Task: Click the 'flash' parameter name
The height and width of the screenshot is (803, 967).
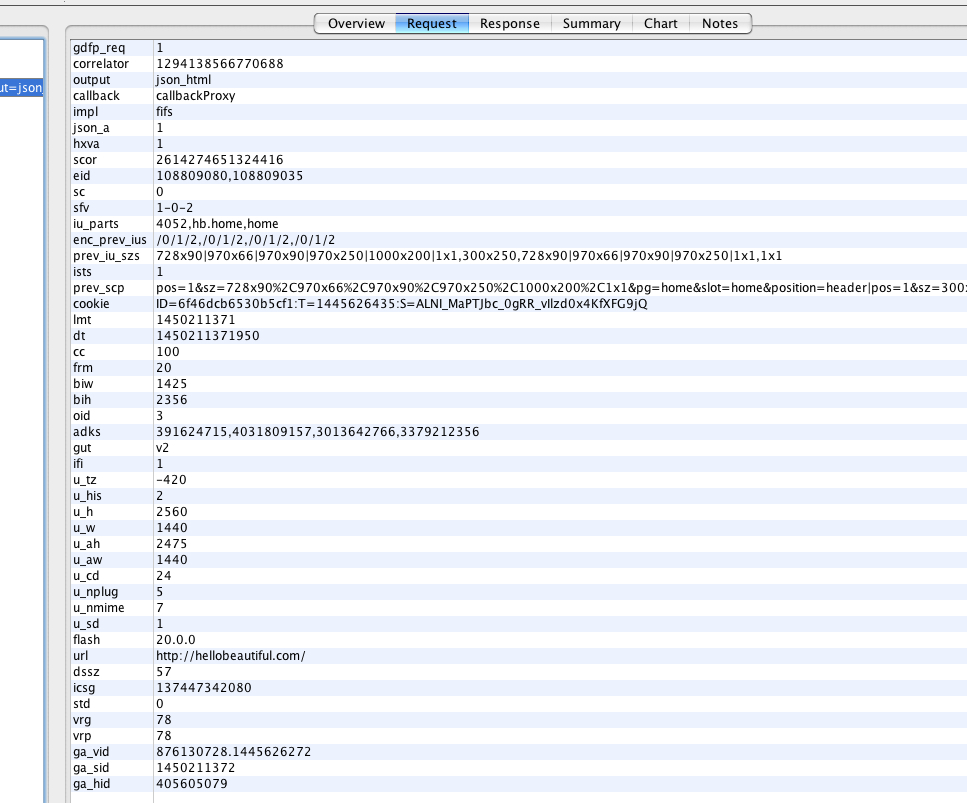Action: (x=86, y=640)
